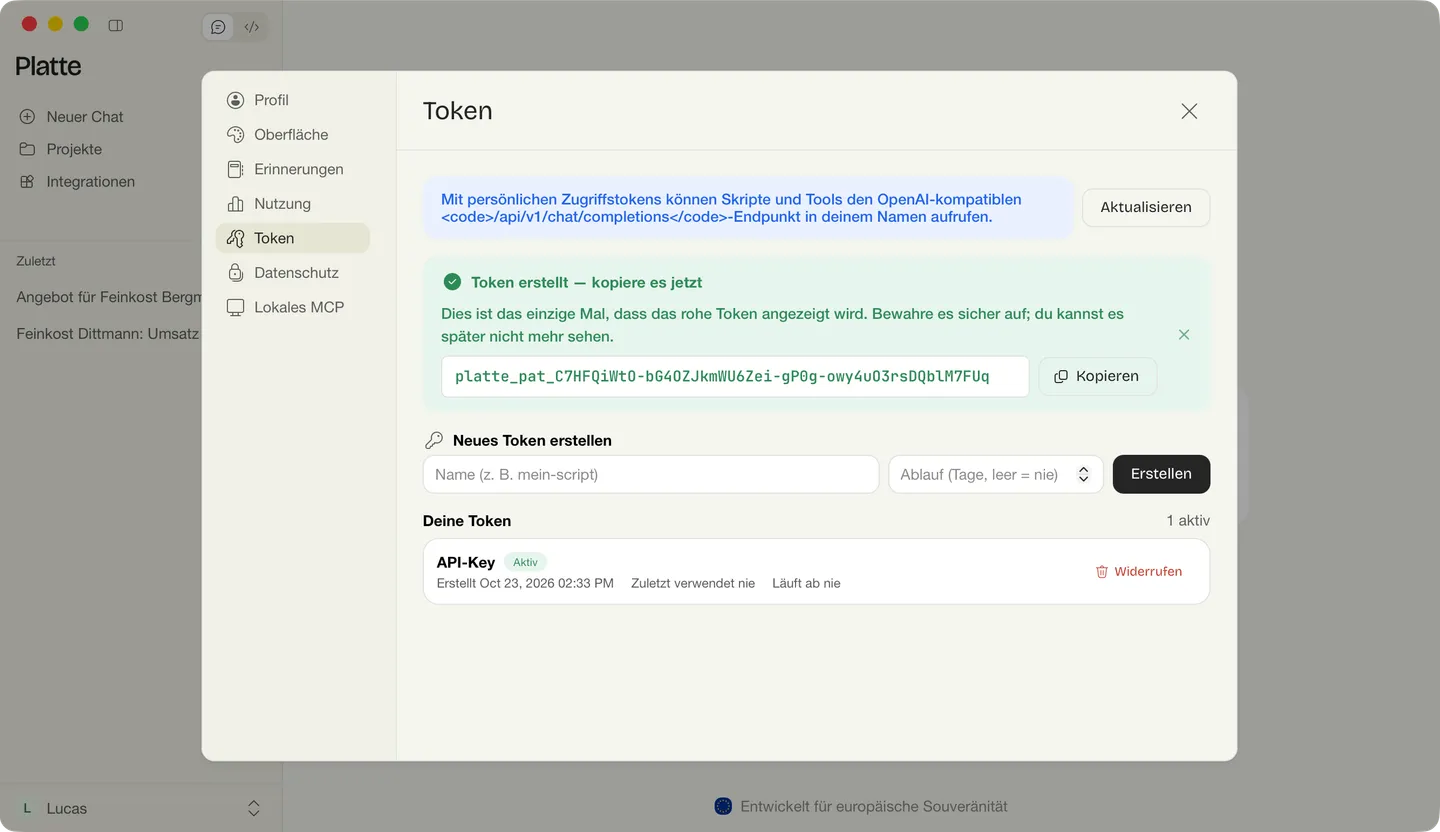Screen dimensions: 1440x832
Task: Click the green checkmark success icon
Action: coord(452,282)
